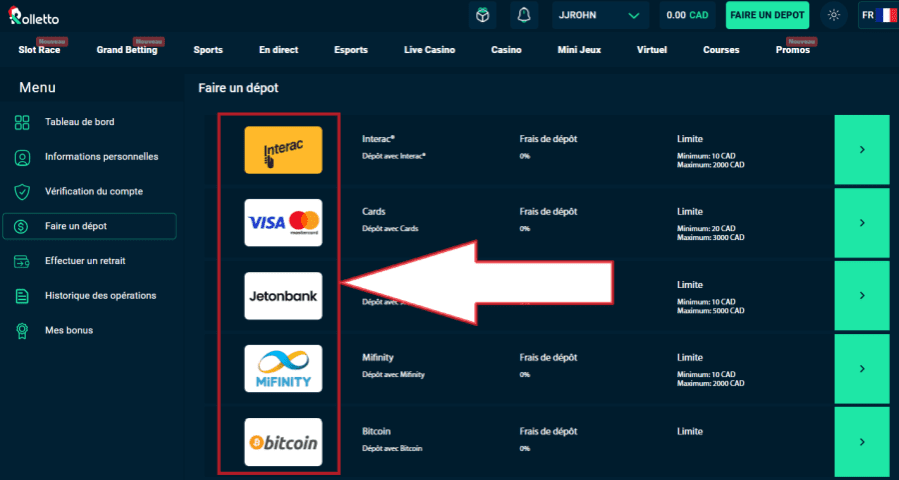Click the Interac® method name
The height and width of the screenshot is (480, 899).
pyautogui.click(x=379, y=139)
